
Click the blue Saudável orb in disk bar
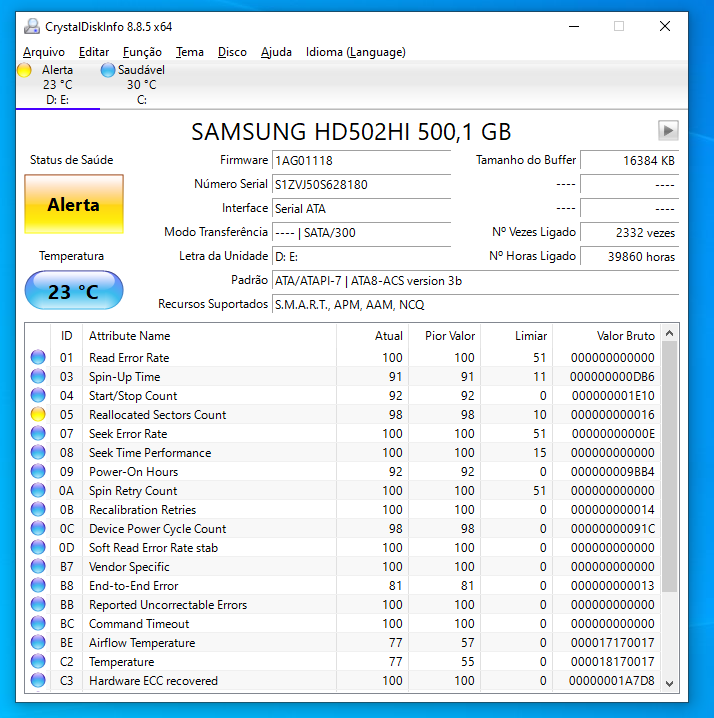pyautogui.click(x=108, y=70)
